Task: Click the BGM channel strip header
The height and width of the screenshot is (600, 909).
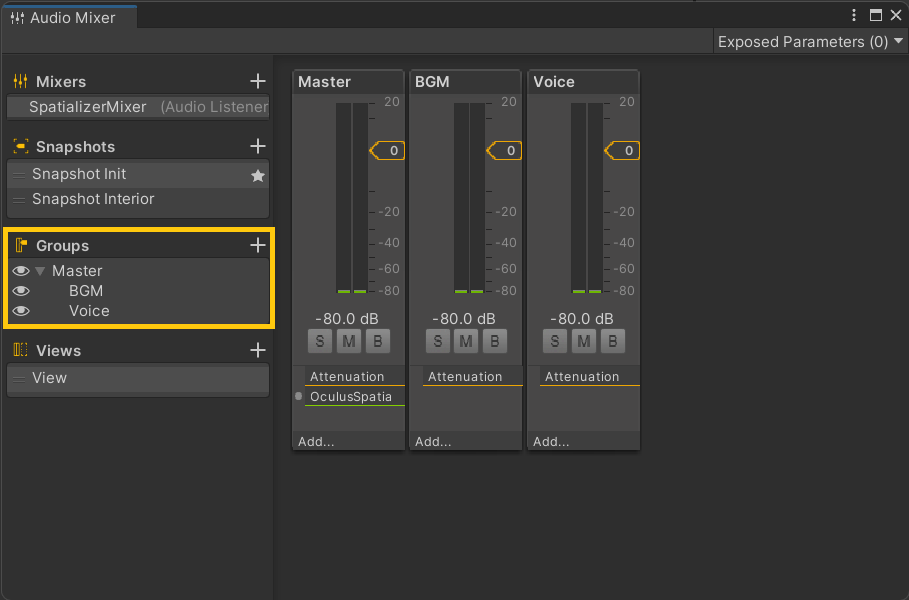Action: (x=466, y=82)
